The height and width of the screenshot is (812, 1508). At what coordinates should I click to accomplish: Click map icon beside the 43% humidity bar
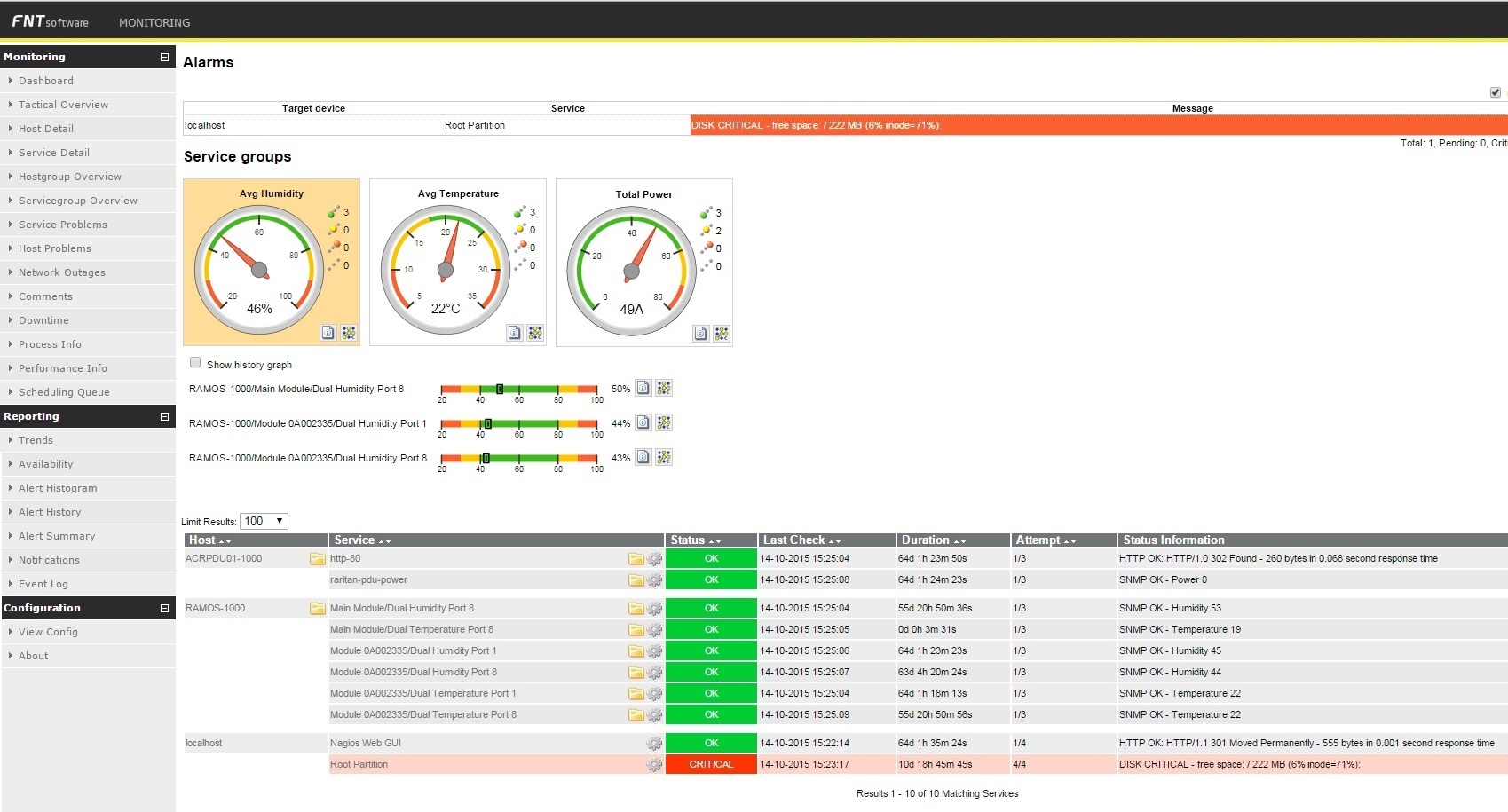[x=664, y=457]
